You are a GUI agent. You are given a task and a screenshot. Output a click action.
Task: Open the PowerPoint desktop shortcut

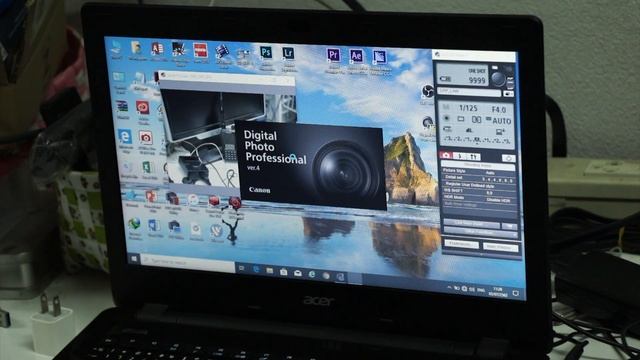click(x=151, y=196)
